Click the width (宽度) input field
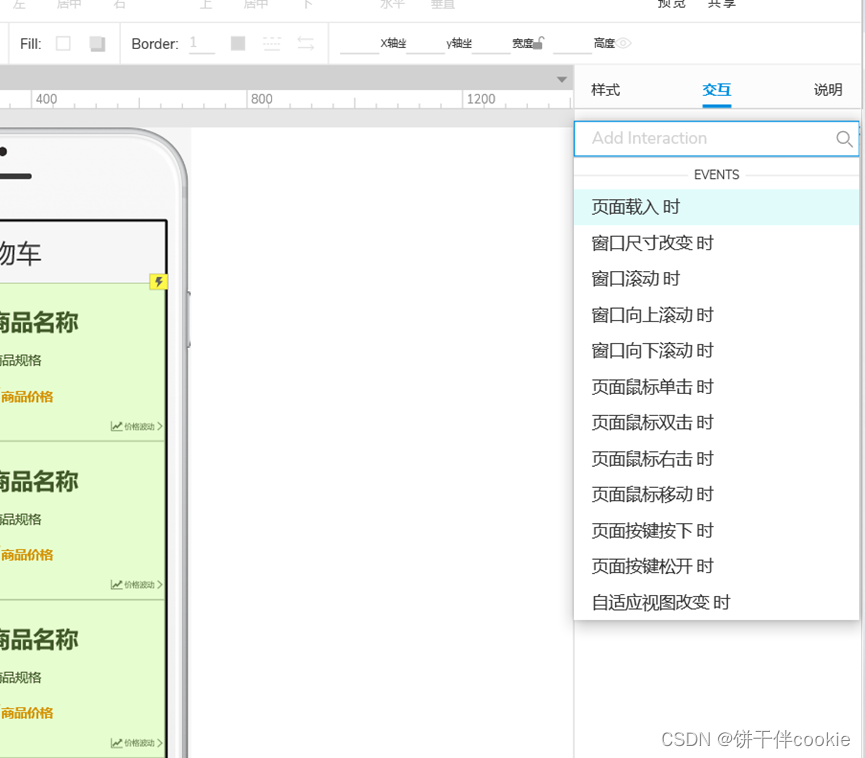Image resolution: width=865 pixels, height=758 pixels. 491,44
